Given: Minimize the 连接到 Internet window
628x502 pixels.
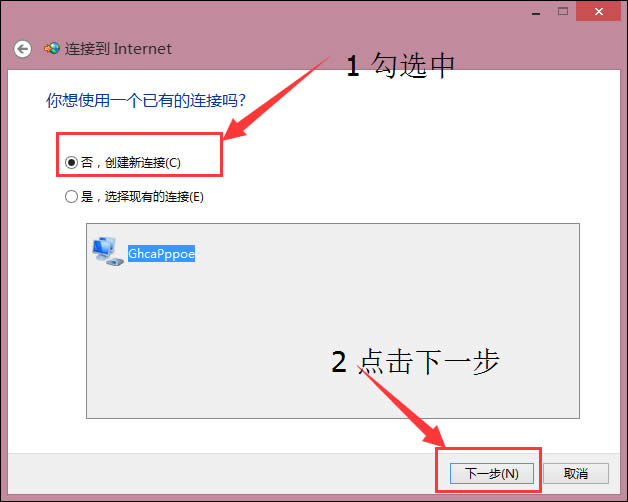Looking at the screenshot, I should [x=536, y=13].
